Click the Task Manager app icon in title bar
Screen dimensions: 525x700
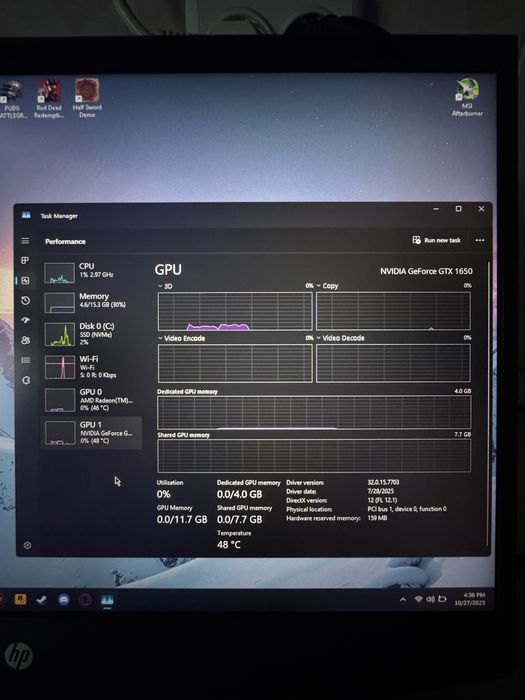(26, 216)
